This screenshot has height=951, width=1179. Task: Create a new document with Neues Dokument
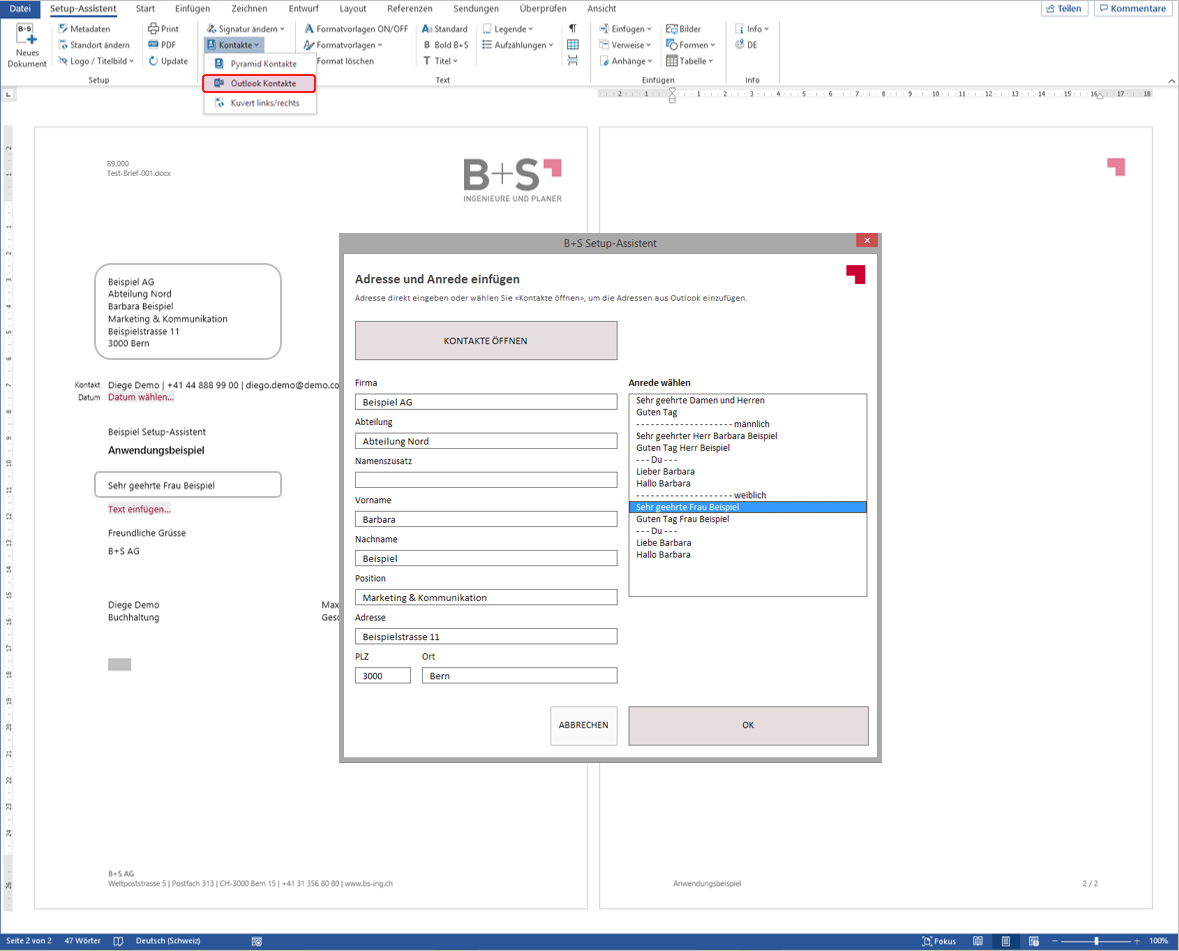[x=26, y=46]
